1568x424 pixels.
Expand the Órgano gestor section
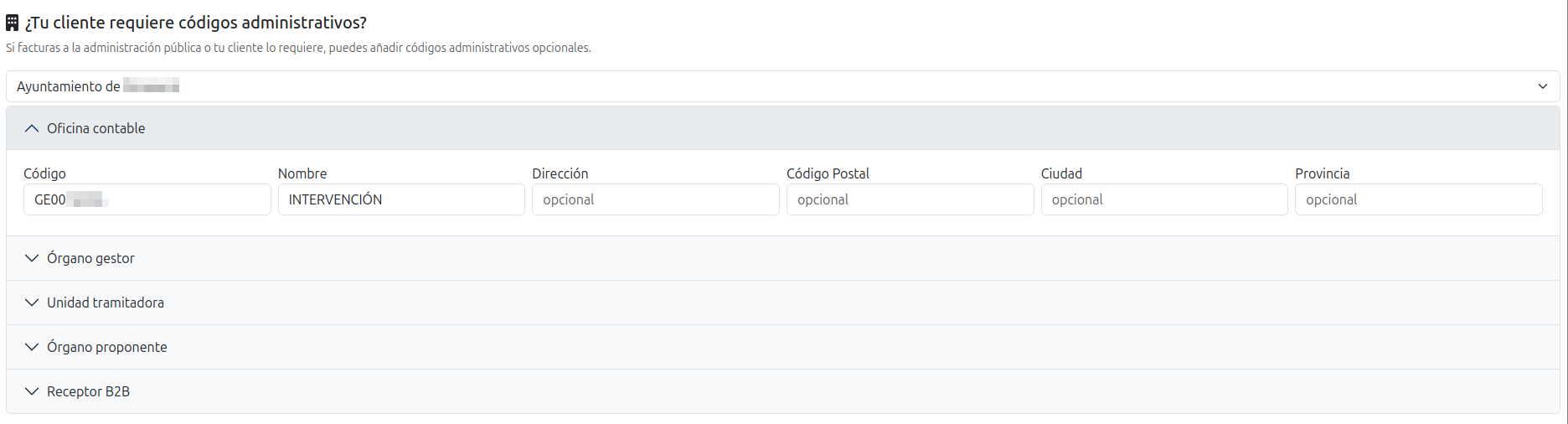[x=91, y=258]
